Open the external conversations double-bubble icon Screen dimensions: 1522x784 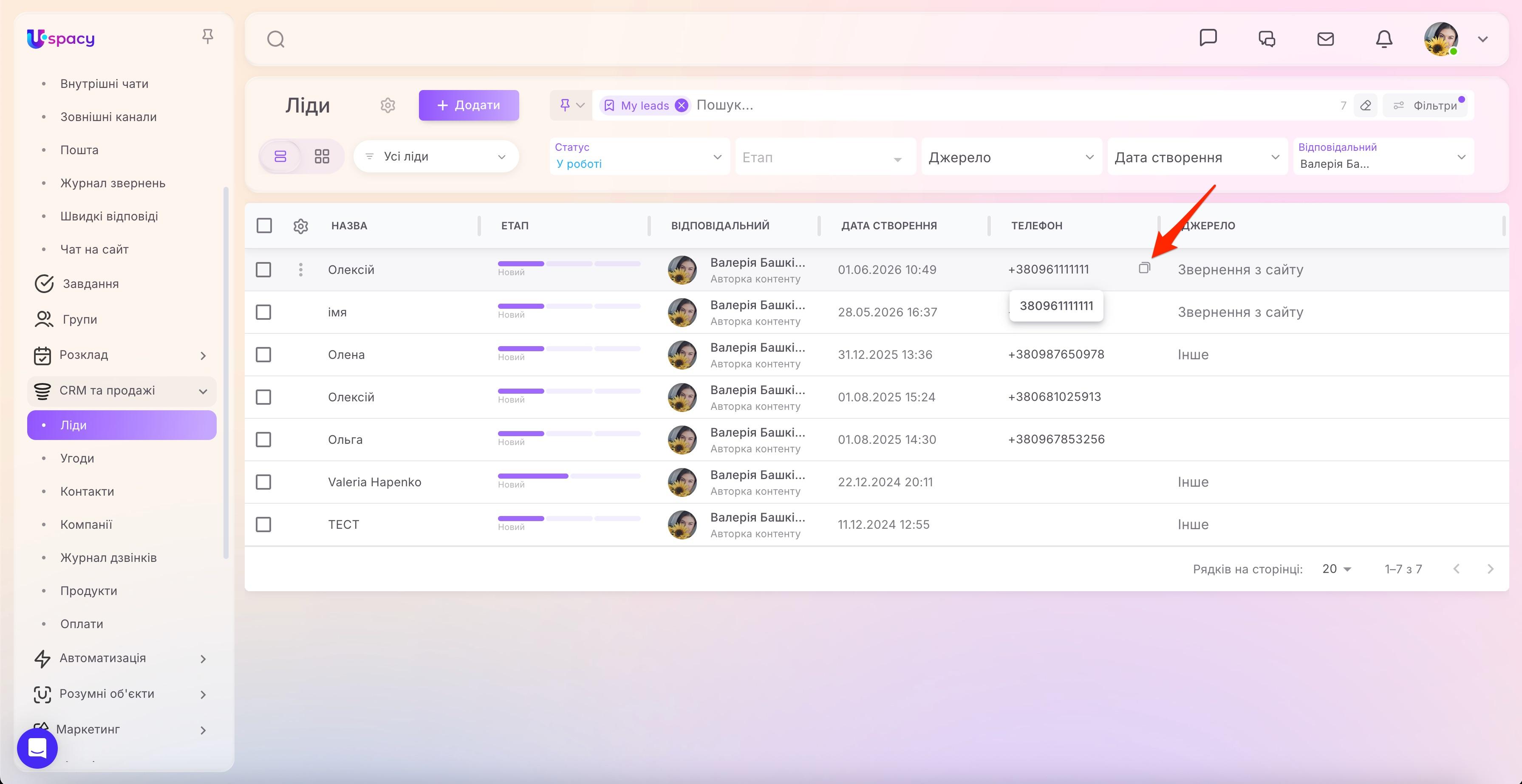(x=1267, y=39)
